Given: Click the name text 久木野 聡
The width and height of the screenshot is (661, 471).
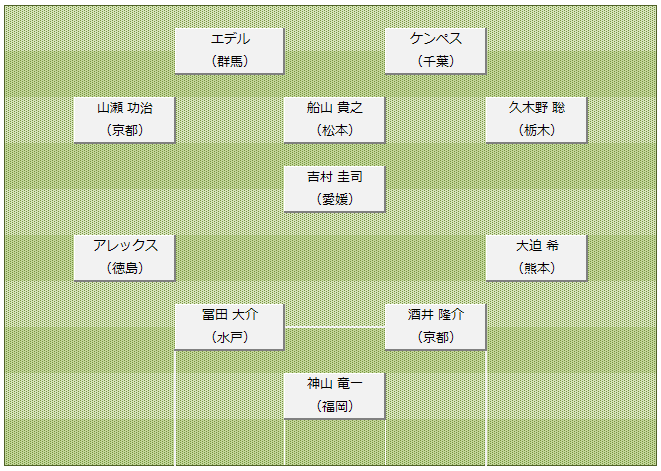Looking at the screenshot, I should (537, 108).
